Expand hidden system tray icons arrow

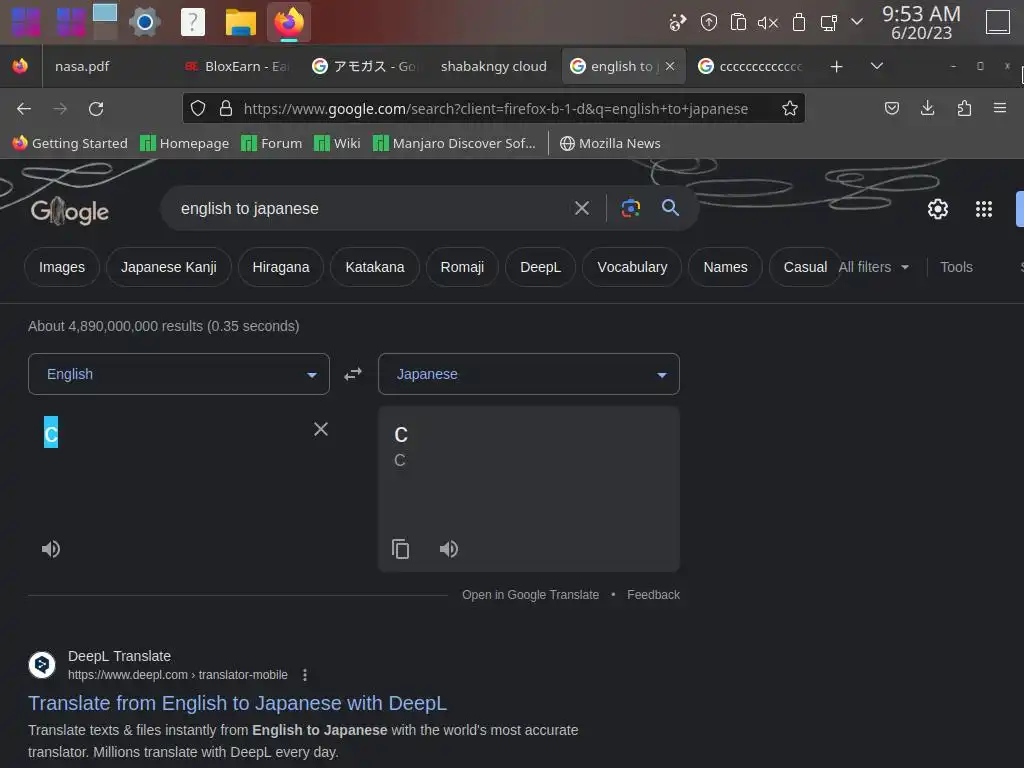(857, 22)
